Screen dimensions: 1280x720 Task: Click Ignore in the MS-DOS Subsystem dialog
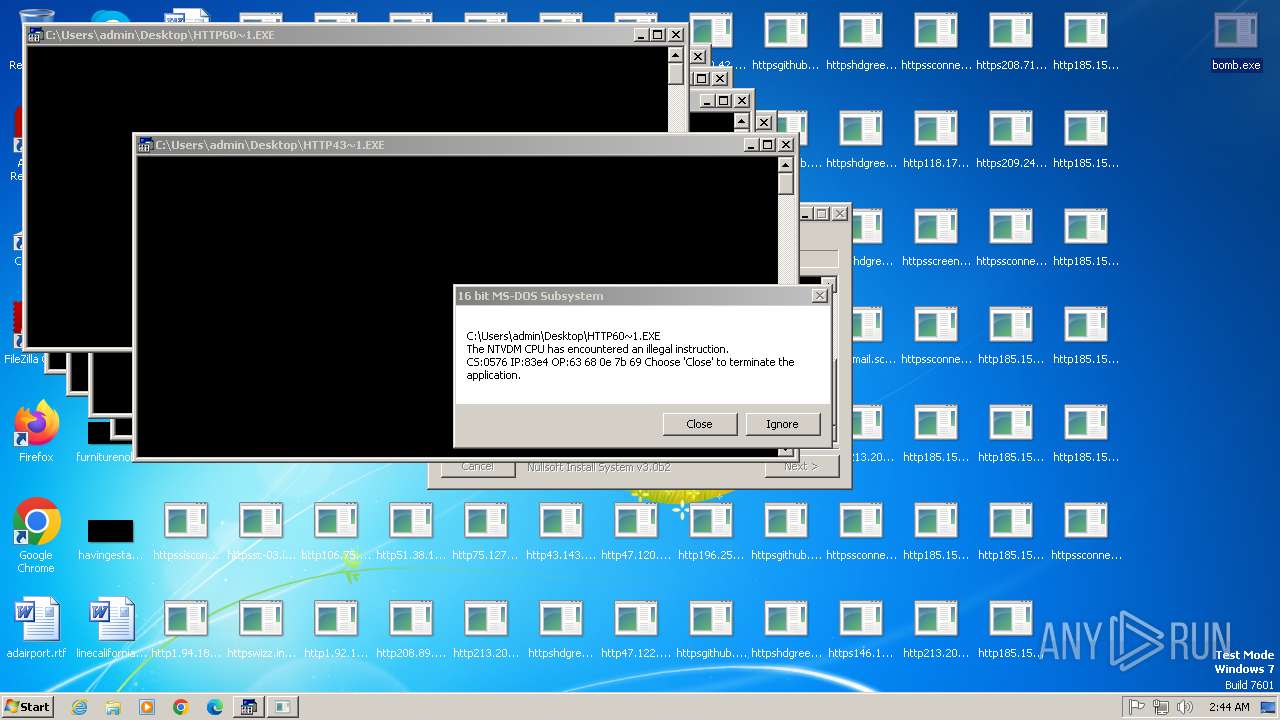pyautogui.click(x=782, y=424)
